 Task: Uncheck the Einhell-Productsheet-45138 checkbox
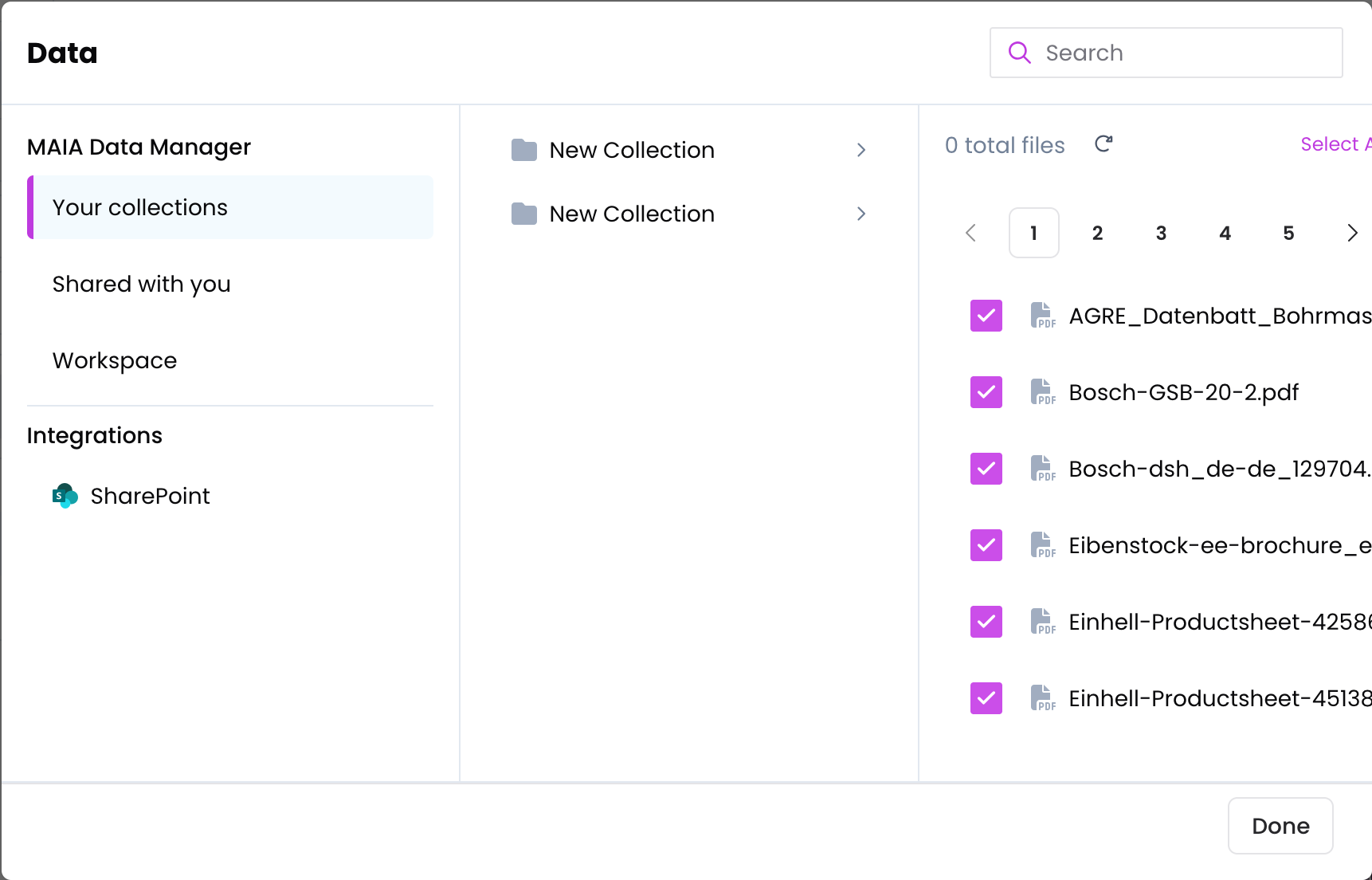pos(986,698)
